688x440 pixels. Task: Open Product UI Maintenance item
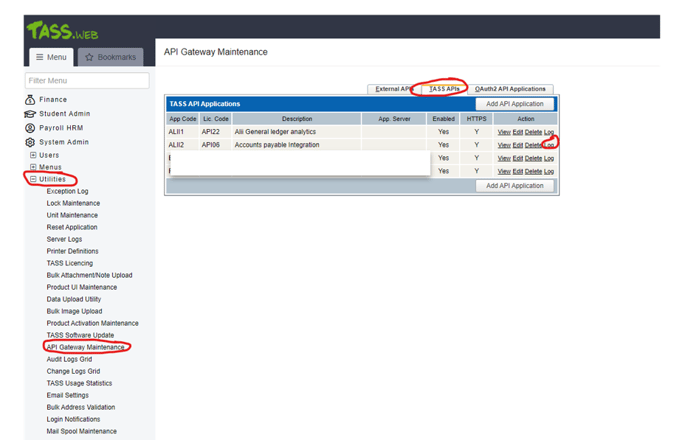pos(82,287)
